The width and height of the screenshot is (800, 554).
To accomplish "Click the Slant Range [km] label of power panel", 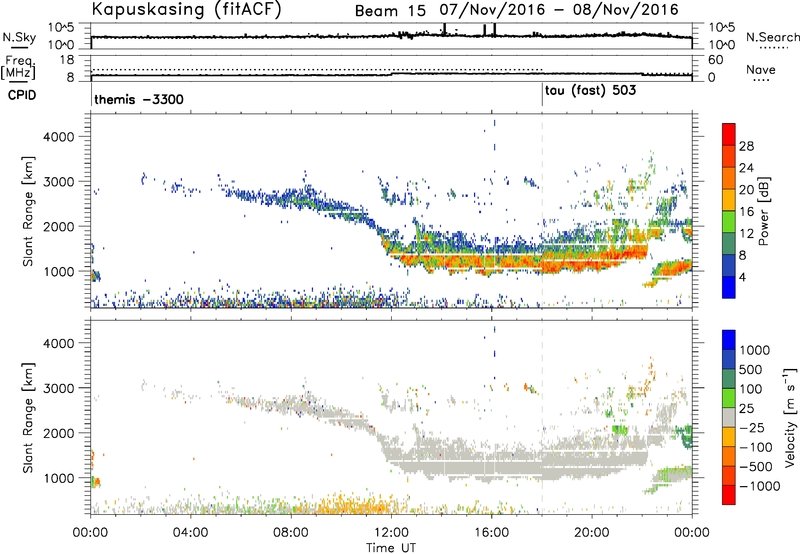I will (x=28, y=211).
